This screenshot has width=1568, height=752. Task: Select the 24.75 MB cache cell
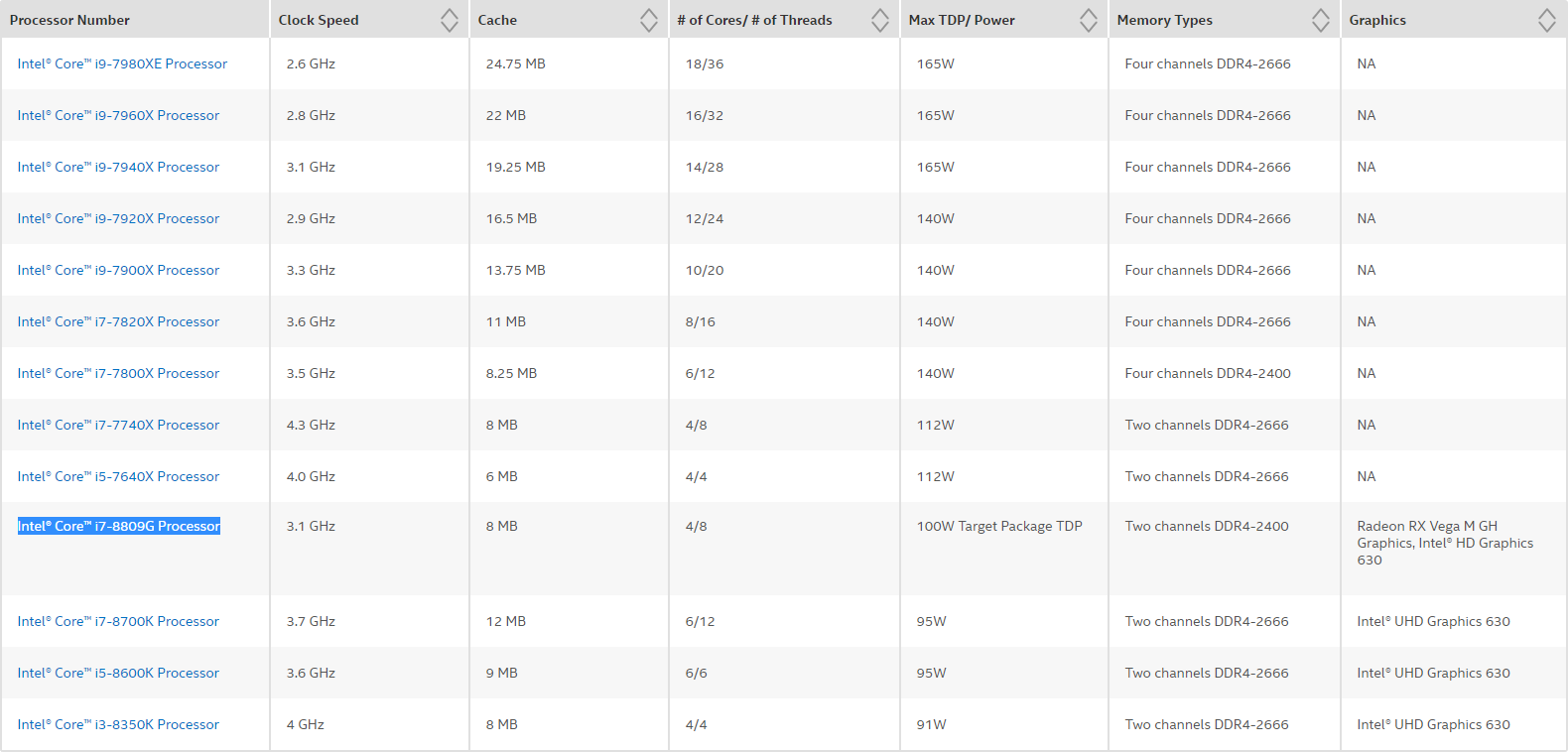pyautogui.click(x=570, y=63)
